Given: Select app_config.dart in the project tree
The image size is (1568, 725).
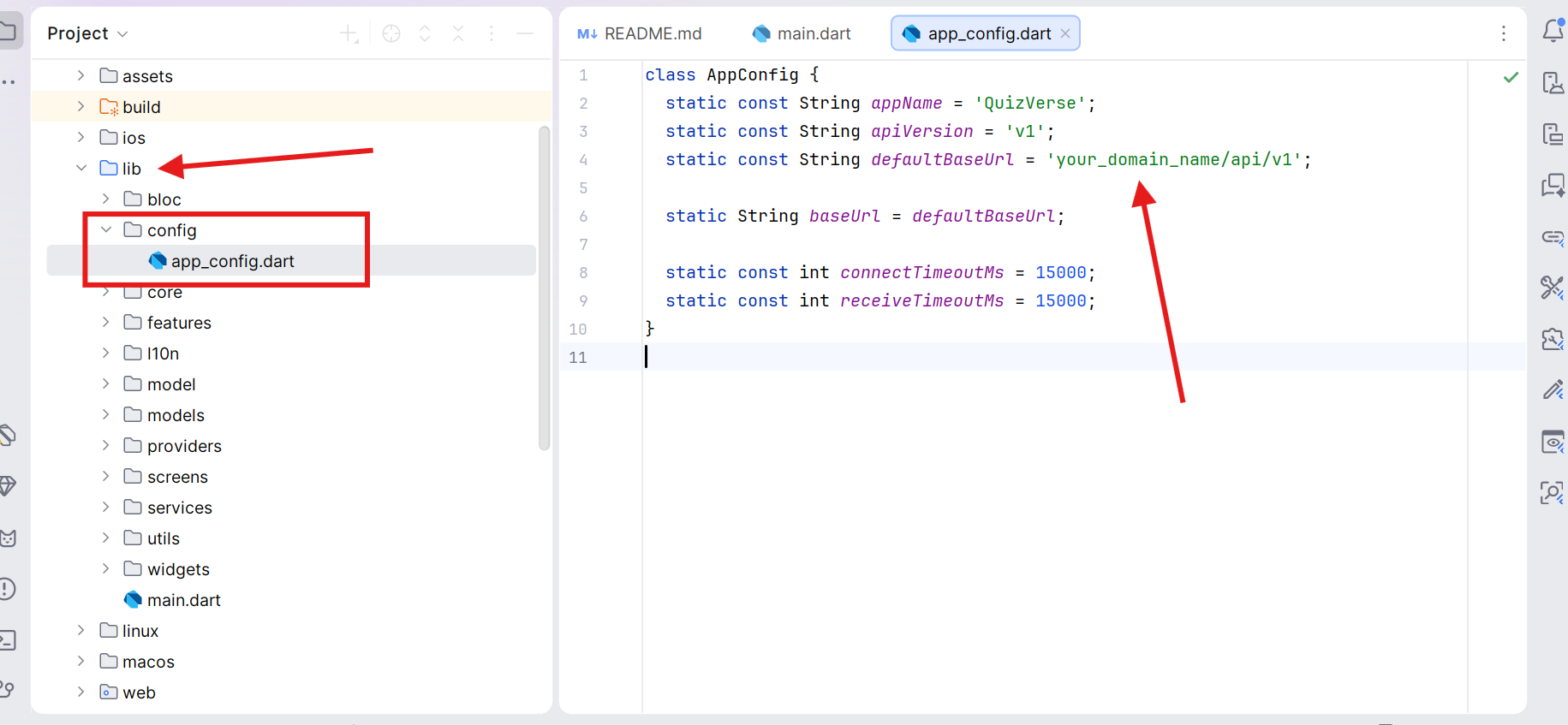Looking at the screenshot, I should 291,260.
